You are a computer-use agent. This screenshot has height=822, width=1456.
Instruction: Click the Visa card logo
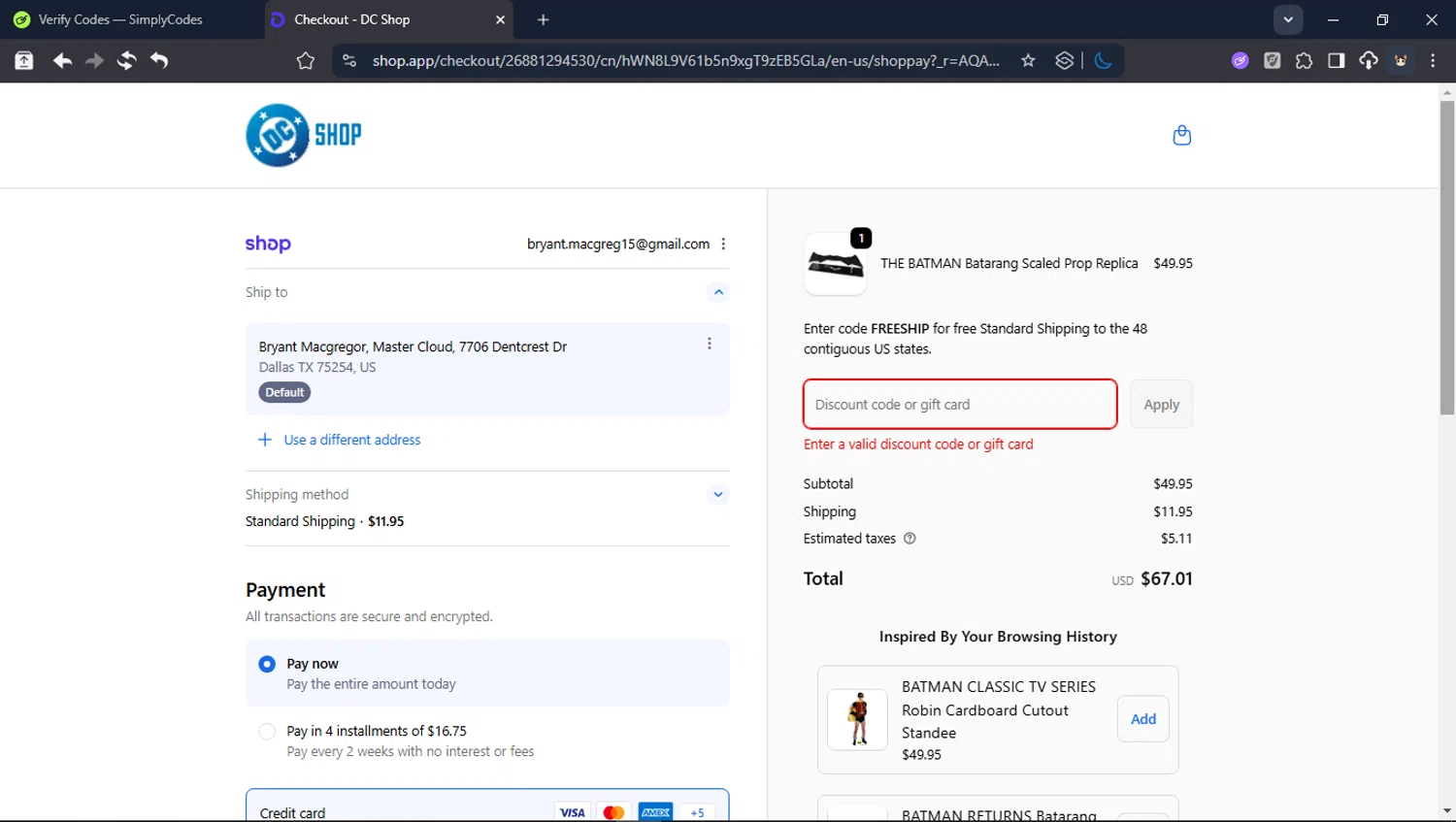tap(572, 812)
